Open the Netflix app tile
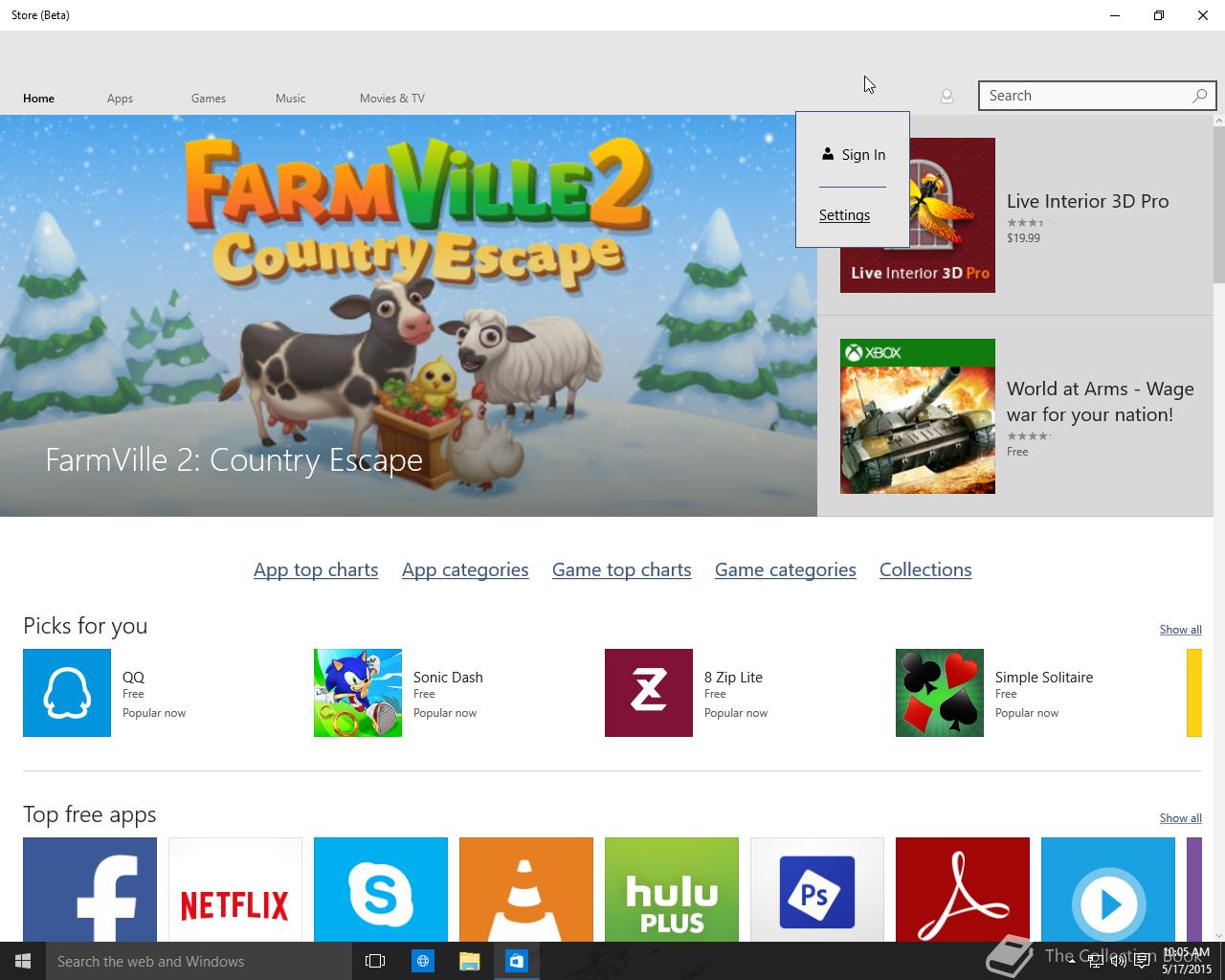This screenshot has width=1225, height=980. coord(235,889)
